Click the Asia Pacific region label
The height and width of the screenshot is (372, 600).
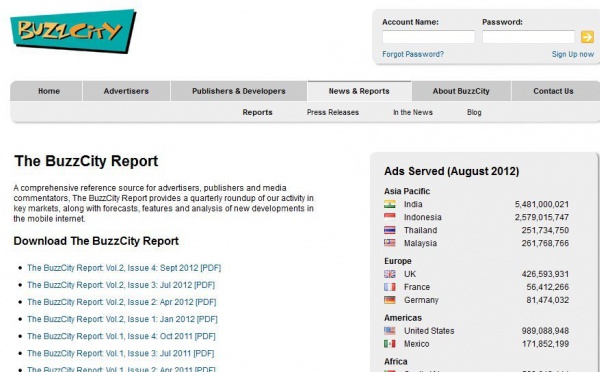[x=407, y=191]
